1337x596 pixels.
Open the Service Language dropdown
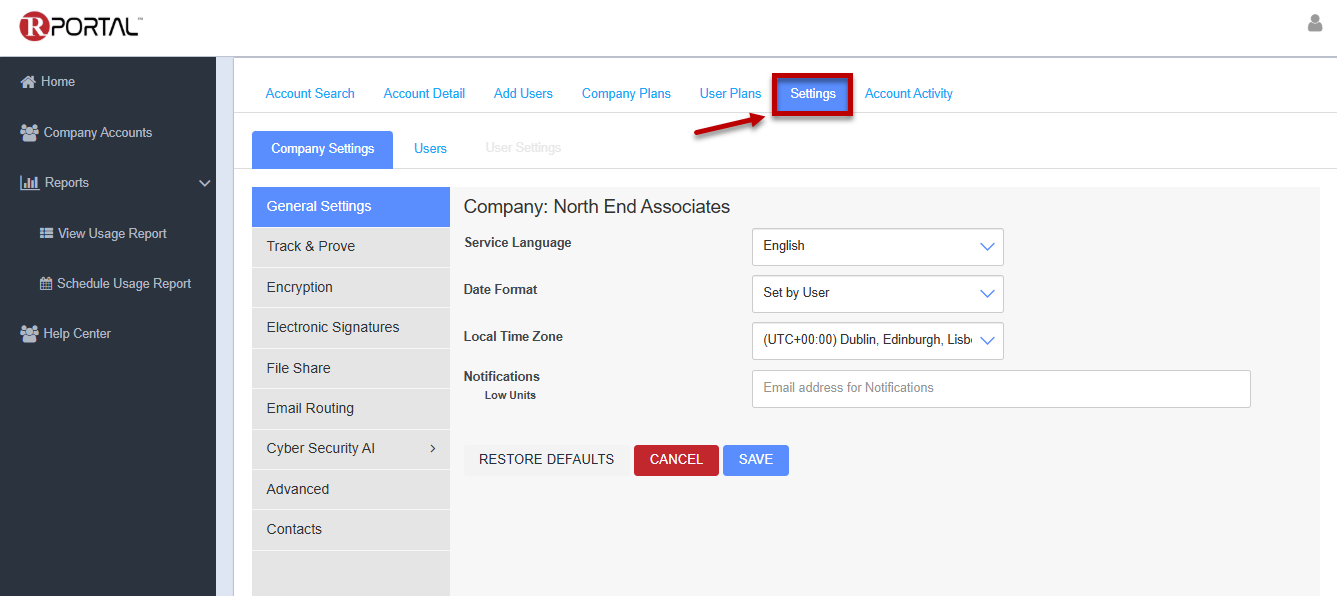[x=877, y=246]
